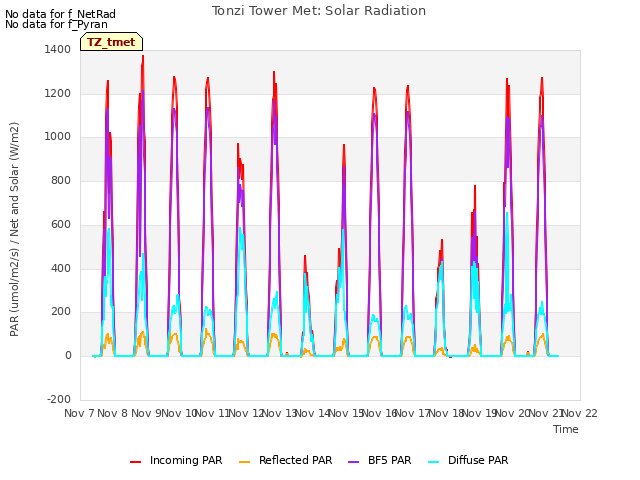Select the BF5 PAR legend label
Image resolution: width=640 pixels, height=480 pixels.
(389, 460)
